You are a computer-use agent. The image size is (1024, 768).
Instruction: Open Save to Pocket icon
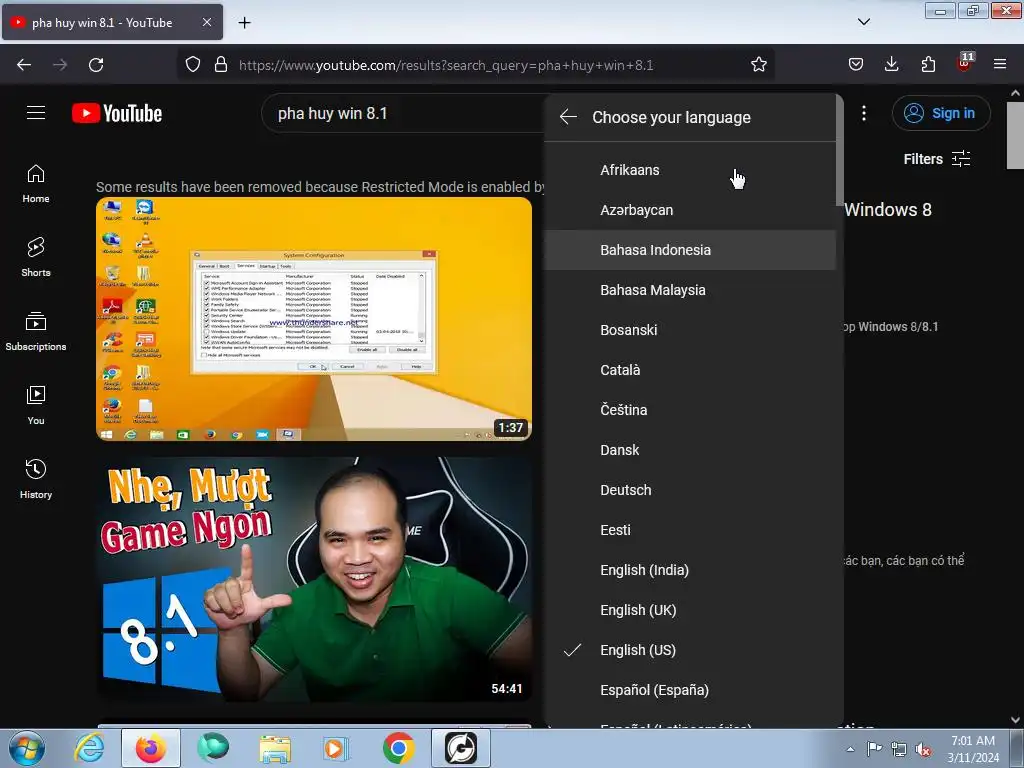tap(856, 65)
